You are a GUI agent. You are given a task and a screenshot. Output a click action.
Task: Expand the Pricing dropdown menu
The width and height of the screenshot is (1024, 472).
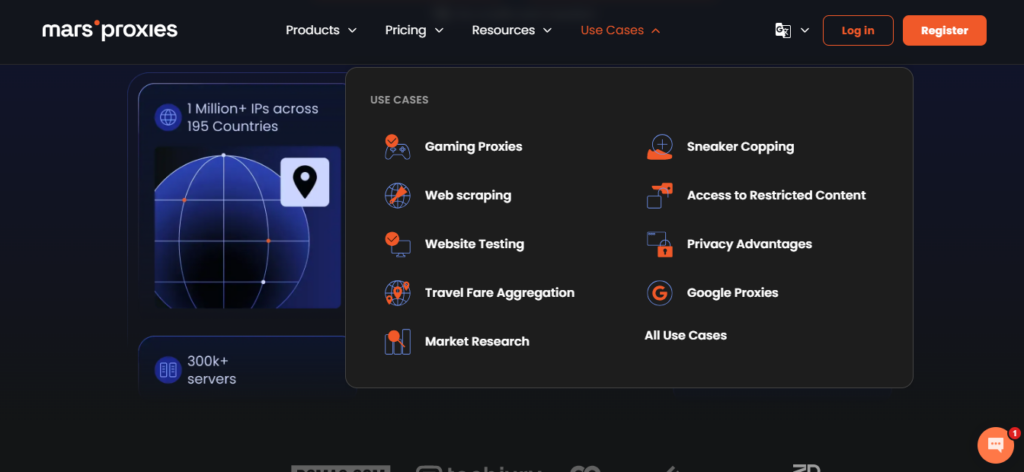(x=414, y=30)
